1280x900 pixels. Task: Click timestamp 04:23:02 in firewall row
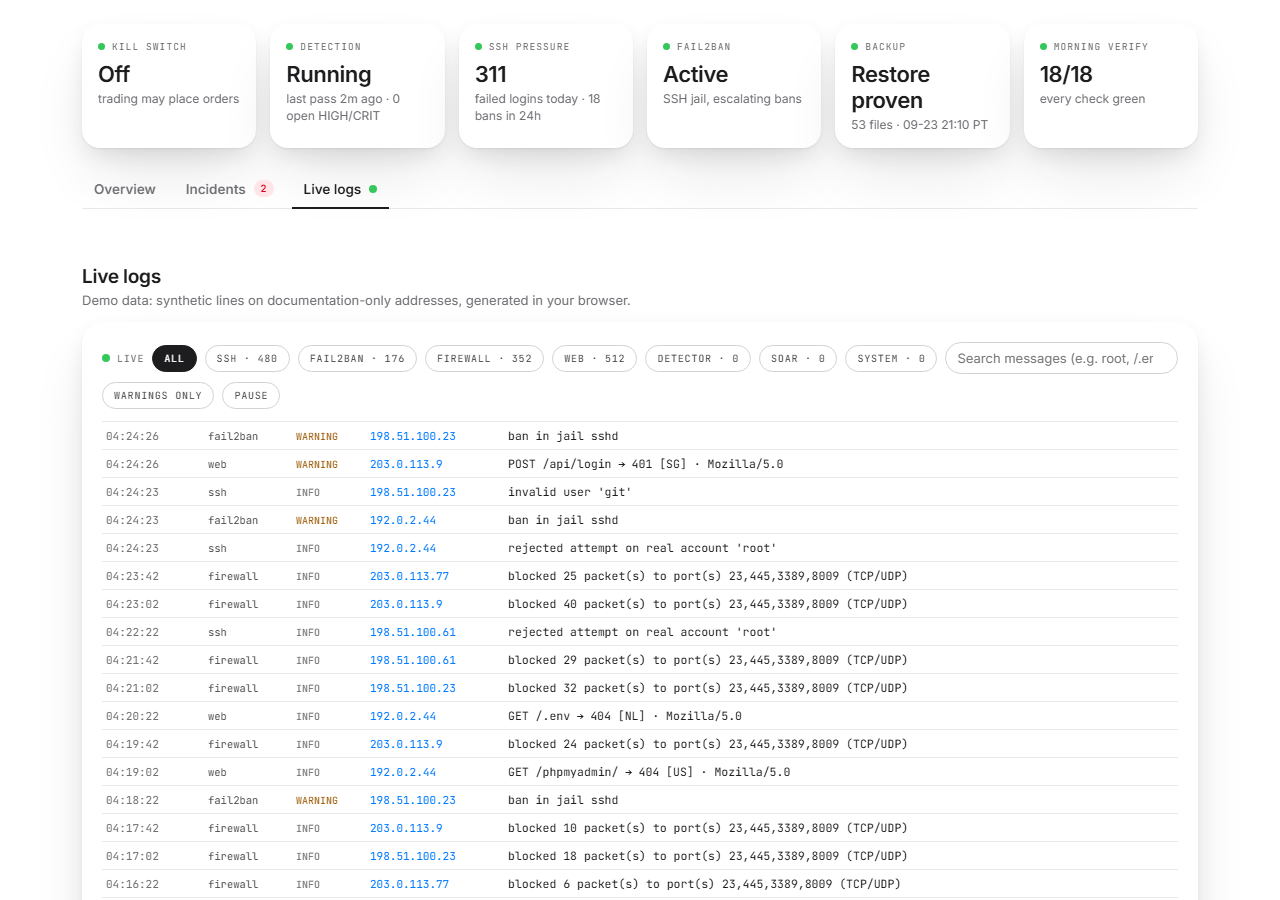[x=132, y=604]
